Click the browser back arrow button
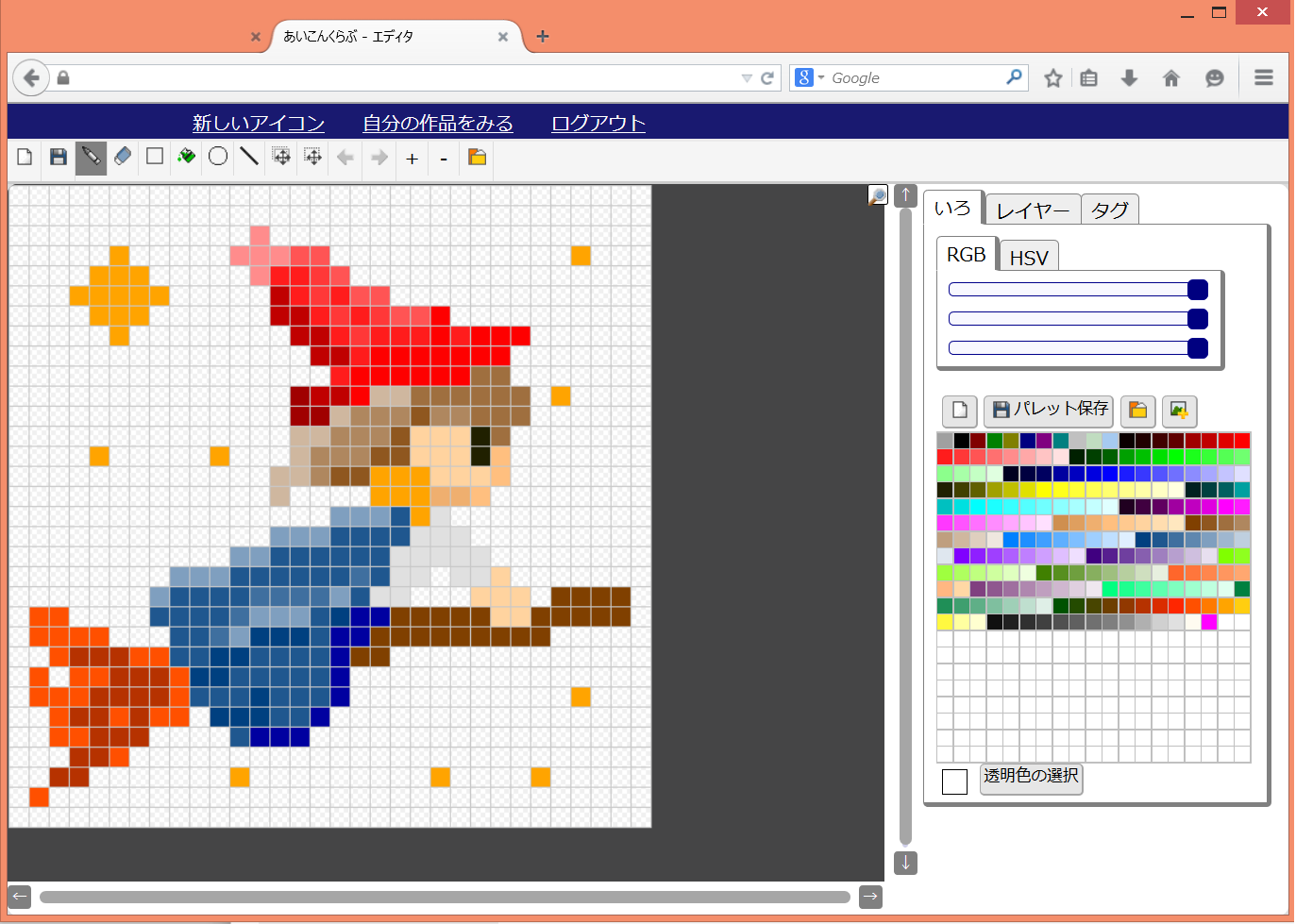Image resolution: width=1296 pixels, height=924 pixels. 31,77
